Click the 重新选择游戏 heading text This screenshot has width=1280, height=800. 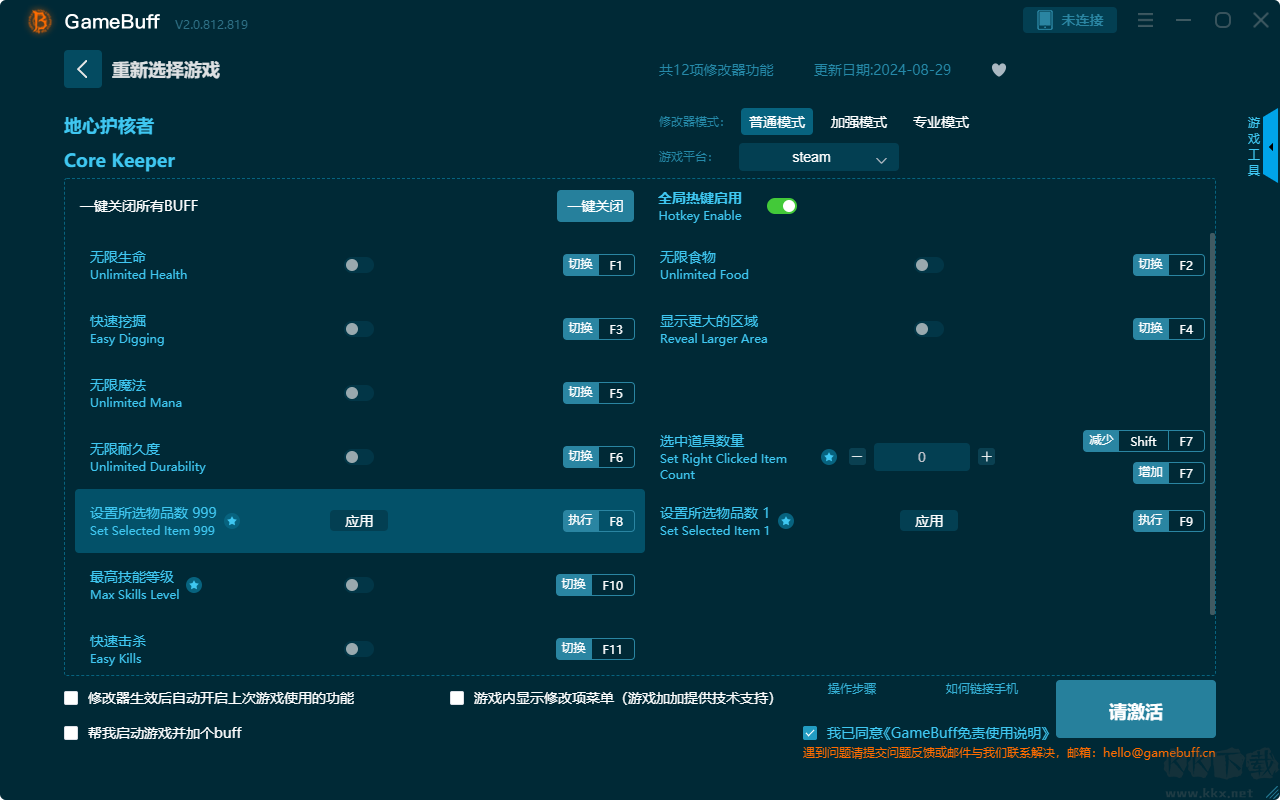[166, 70]
